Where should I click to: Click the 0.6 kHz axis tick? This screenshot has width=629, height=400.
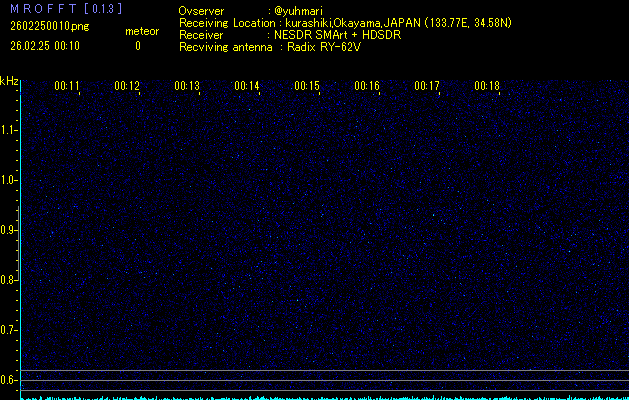[x=8, y=380]
